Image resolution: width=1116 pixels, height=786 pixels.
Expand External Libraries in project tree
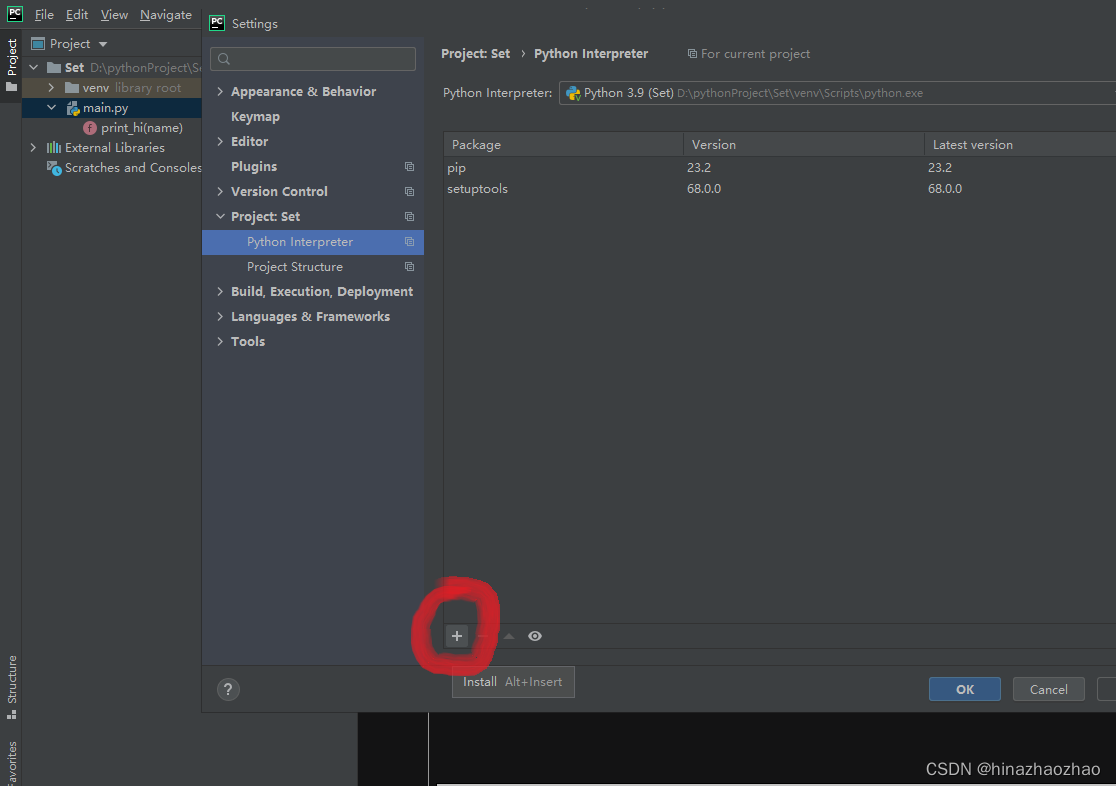coord(33,147)
